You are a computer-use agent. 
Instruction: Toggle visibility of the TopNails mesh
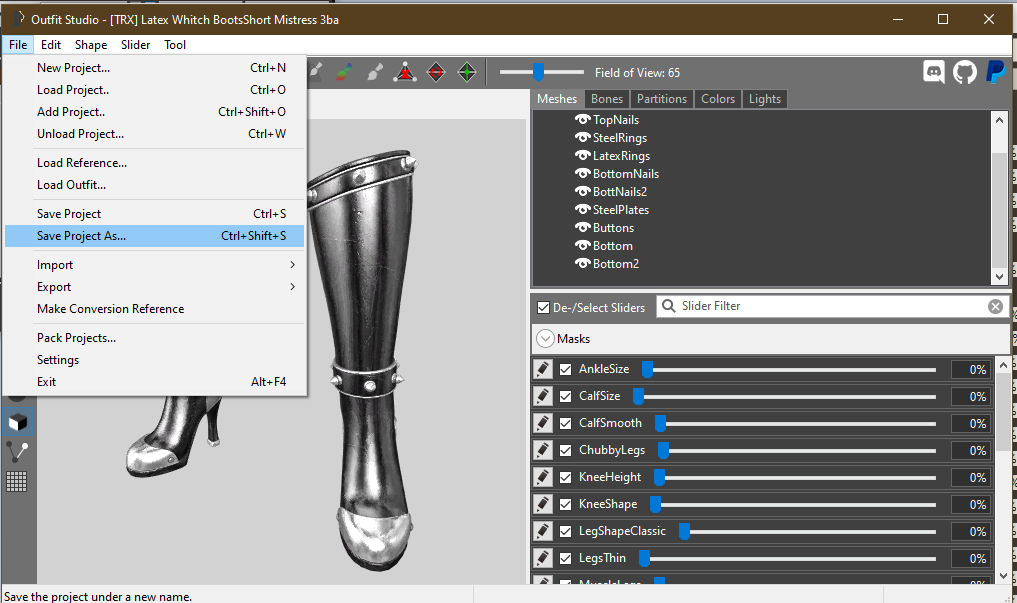[582, 119]
